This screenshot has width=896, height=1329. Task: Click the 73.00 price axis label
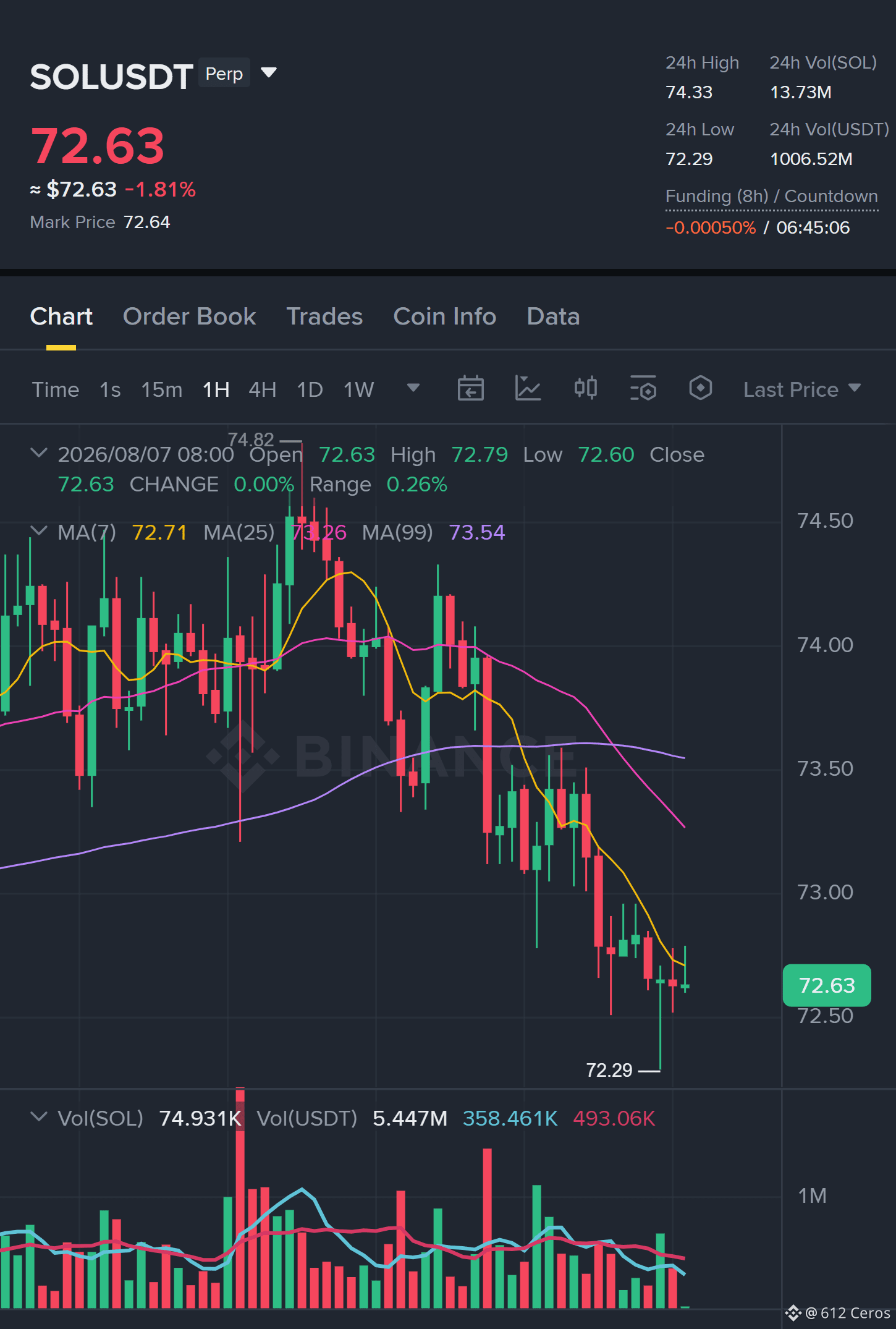[x=825, y=892]
